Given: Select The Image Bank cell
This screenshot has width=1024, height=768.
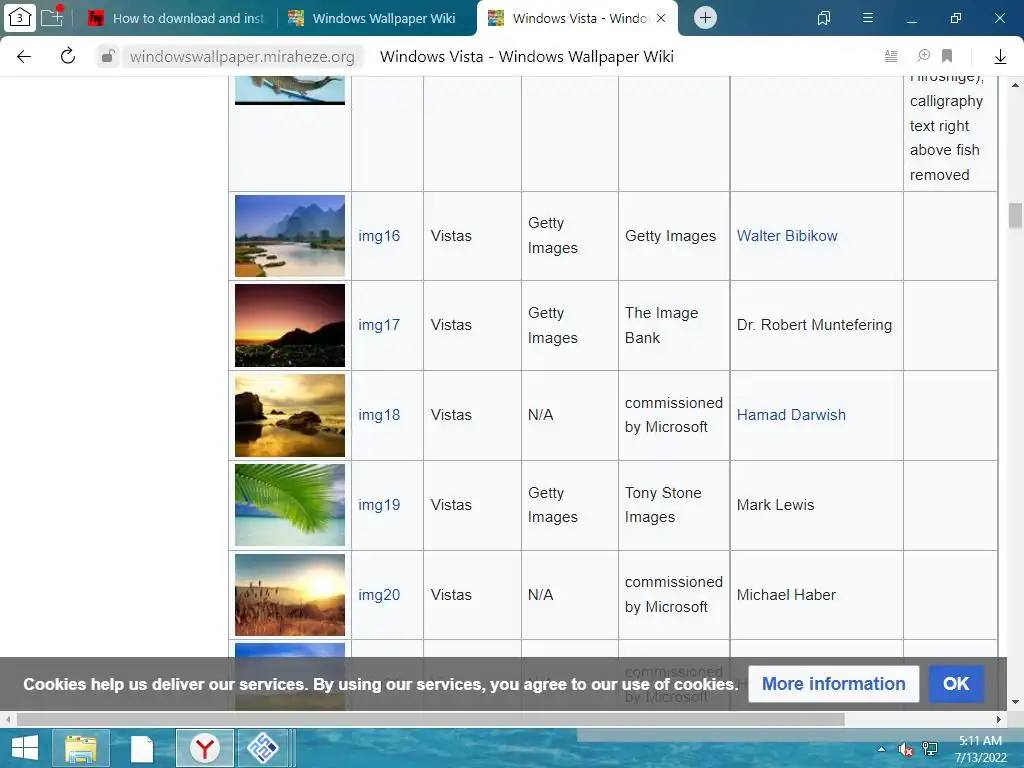Looking at the screenshot, I should [674, 325].
